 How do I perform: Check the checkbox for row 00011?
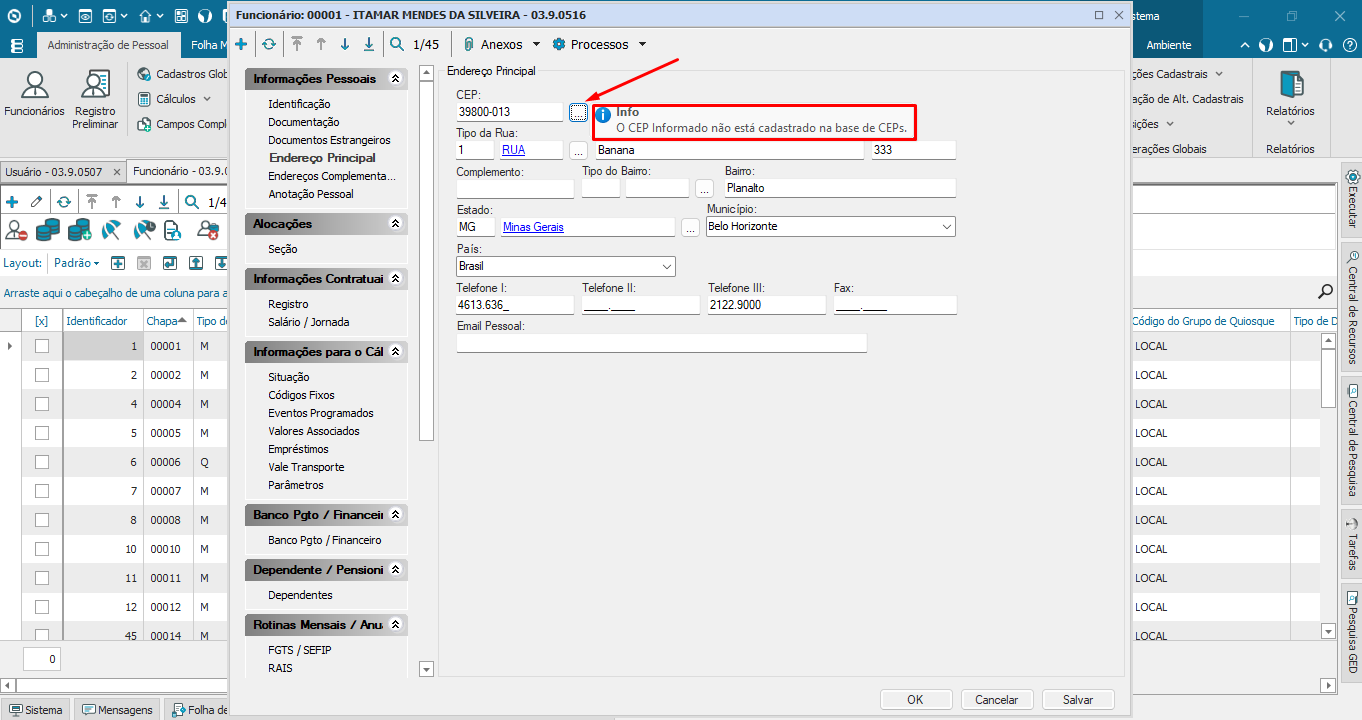click(42, 578)
